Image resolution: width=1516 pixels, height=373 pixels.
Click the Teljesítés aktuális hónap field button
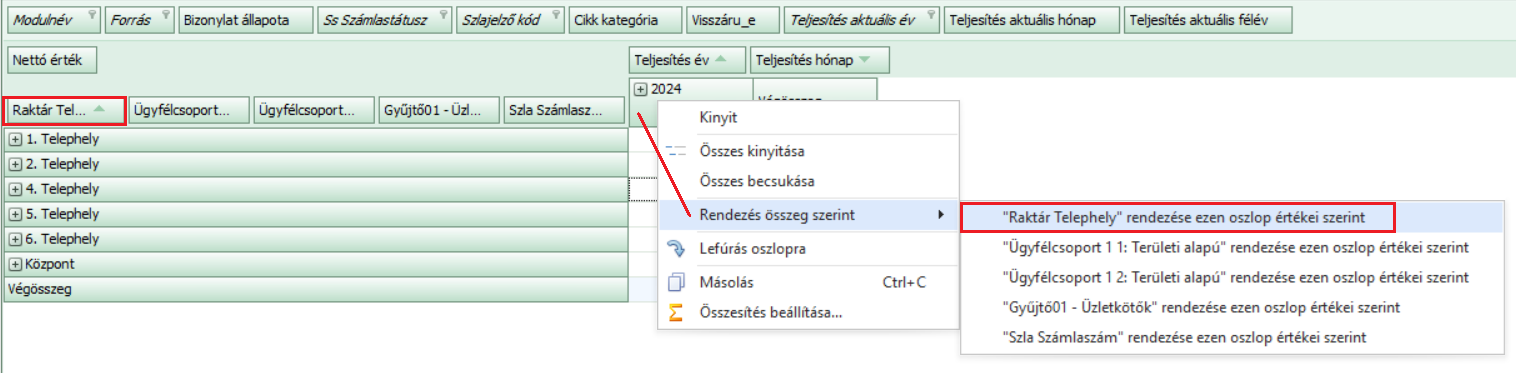(x=1032, y=20)
